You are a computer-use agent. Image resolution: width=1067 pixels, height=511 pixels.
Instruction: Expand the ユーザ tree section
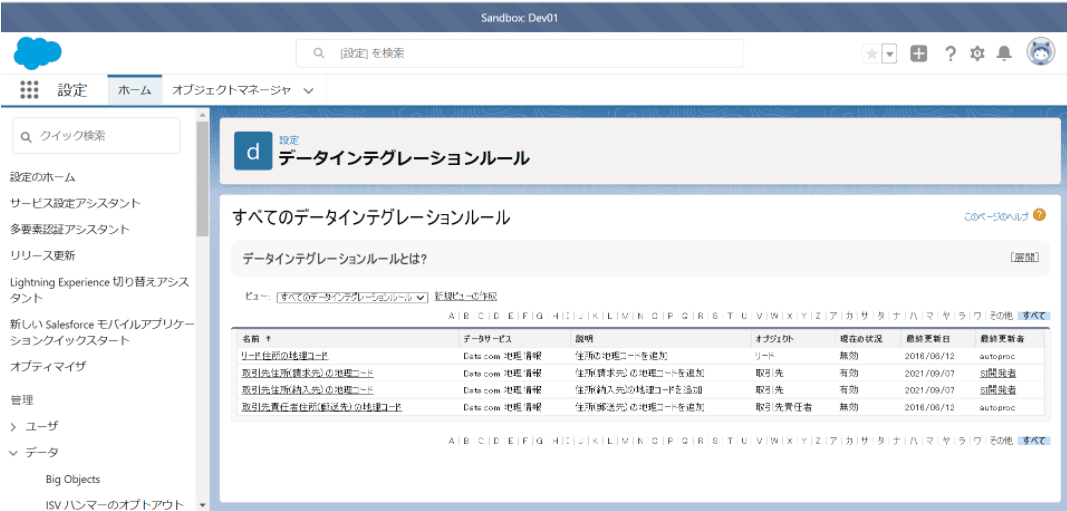pos(15,426)
